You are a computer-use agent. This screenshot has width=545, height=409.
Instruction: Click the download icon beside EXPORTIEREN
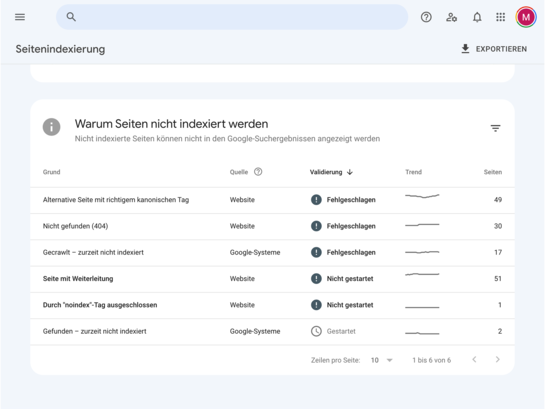tap(465, 49)
